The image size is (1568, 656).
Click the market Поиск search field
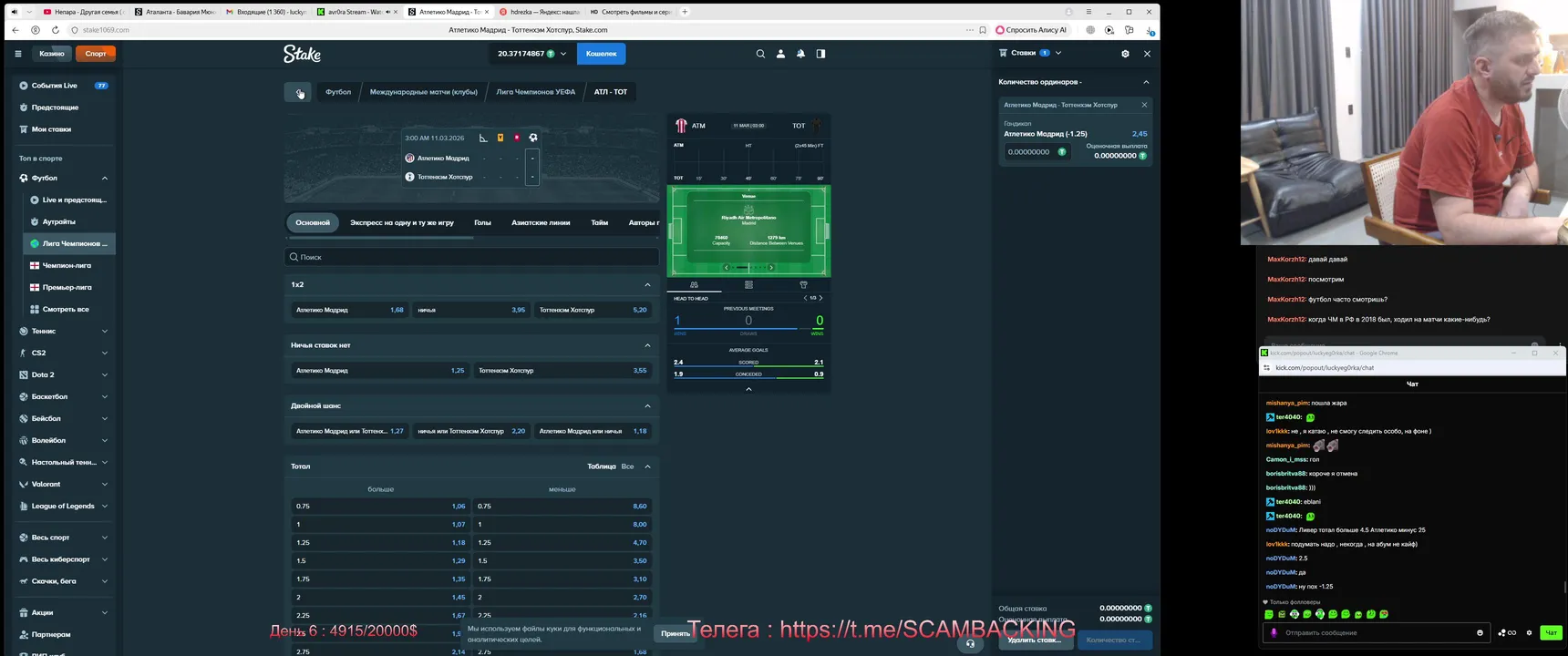tap(471, 257)
